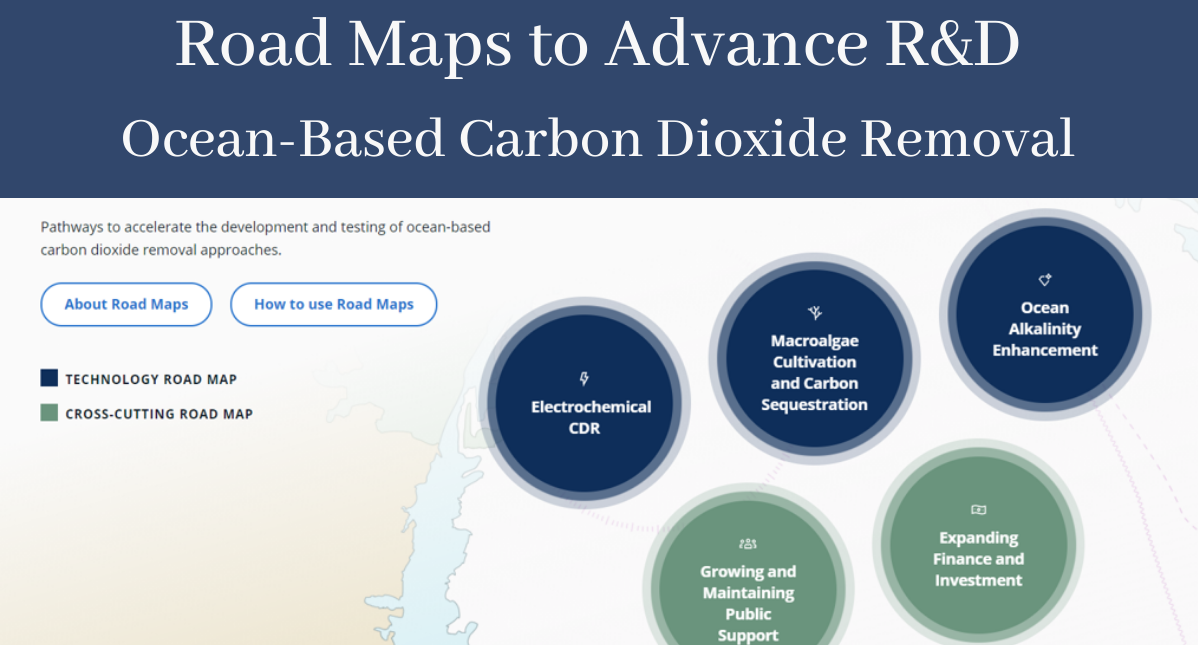Image resolution: width=1198 pixels, height=645 pixels.
Task: Select the Ocean Alkalinity Enhancement bubble
Action: pos(1045,313)
